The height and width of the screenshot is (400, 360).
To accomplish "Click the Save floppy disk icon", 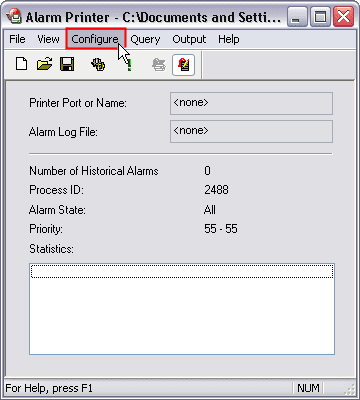I will (x=67, y=64).
